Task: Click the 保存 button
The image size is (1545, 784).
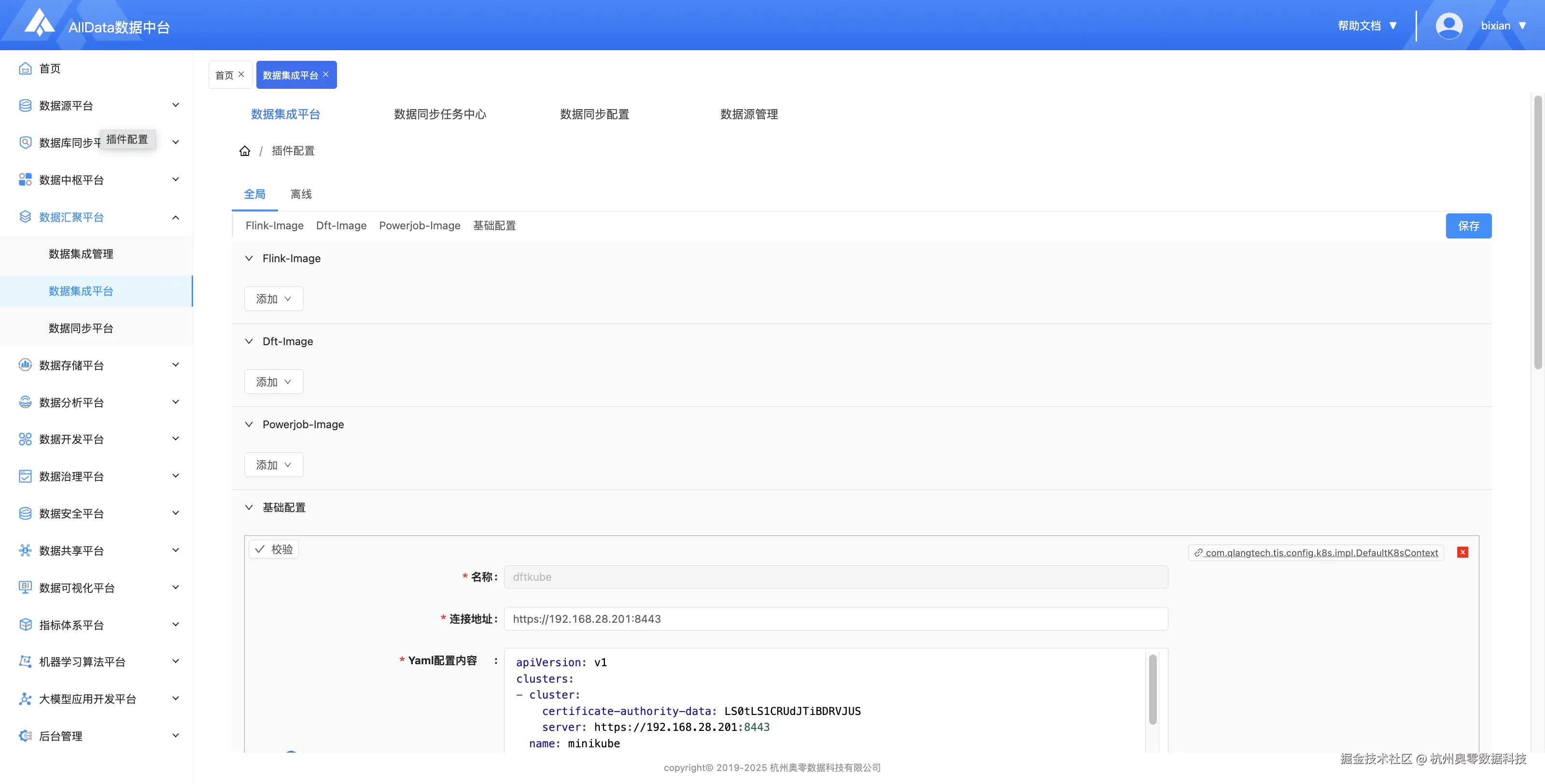Action: [1468, 225]
